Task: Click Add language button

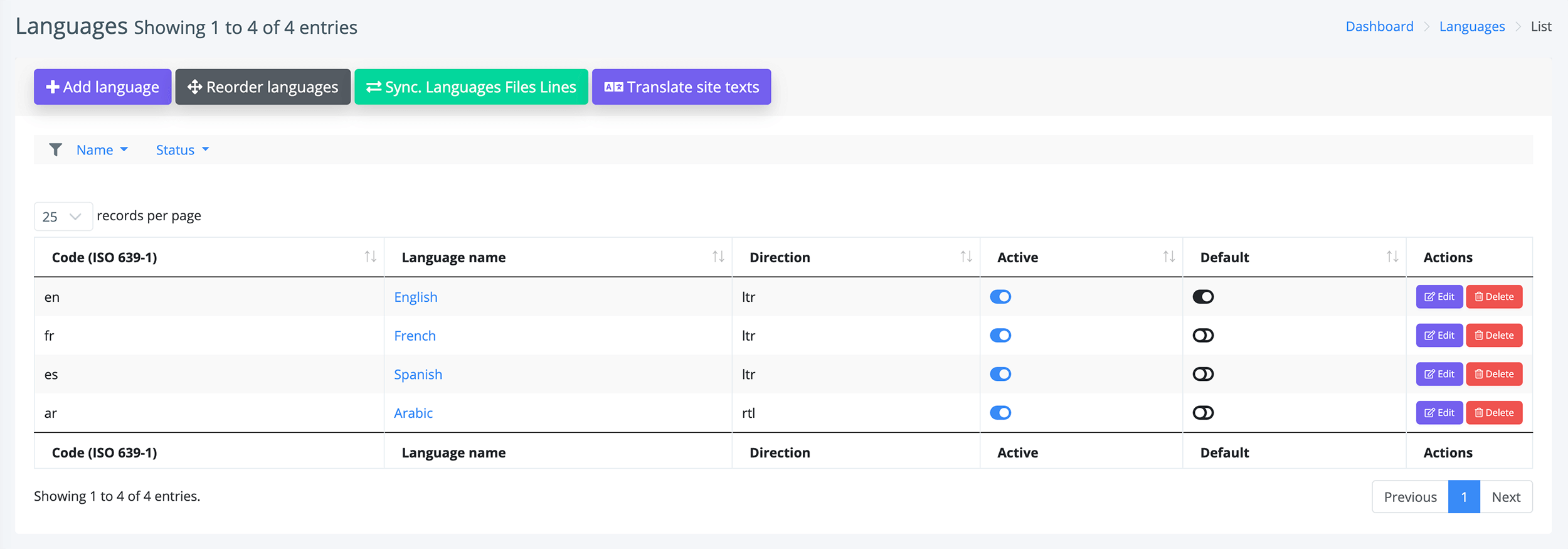Action: tap(102, 87)
